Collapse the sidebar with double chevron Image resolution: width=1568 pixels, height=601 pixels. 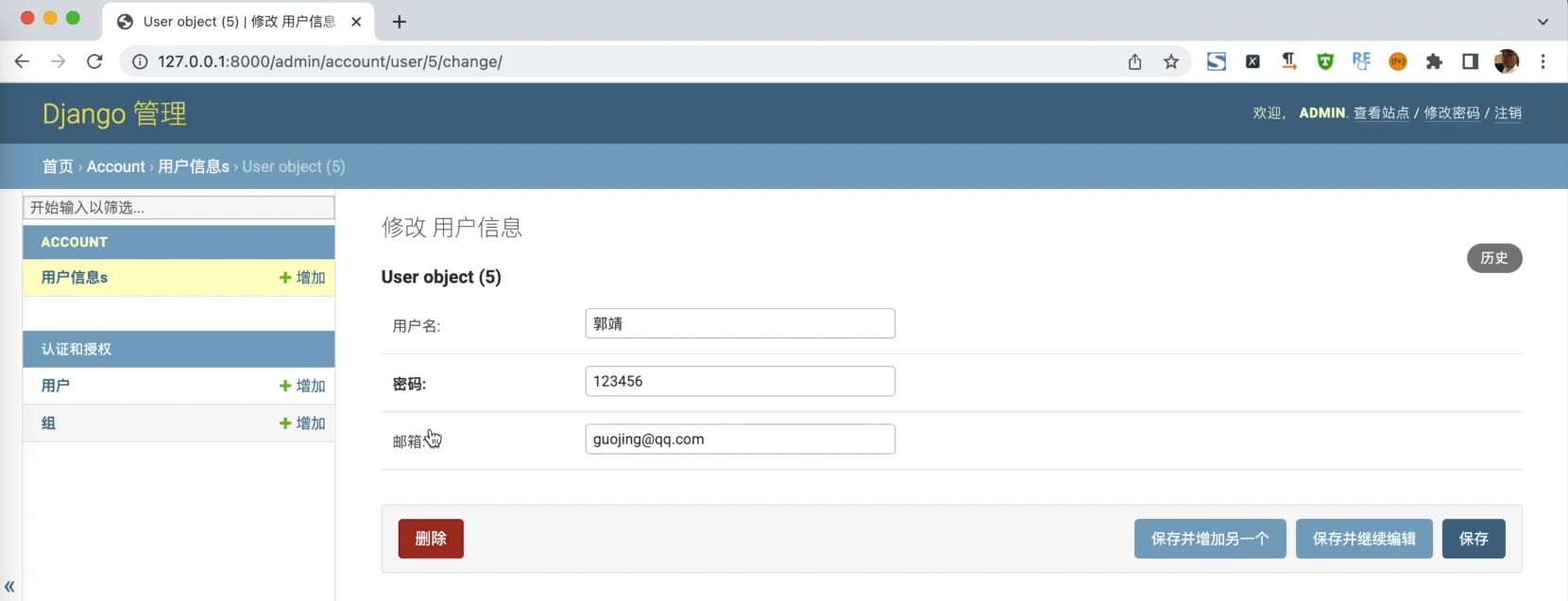[x=9, y=586]
